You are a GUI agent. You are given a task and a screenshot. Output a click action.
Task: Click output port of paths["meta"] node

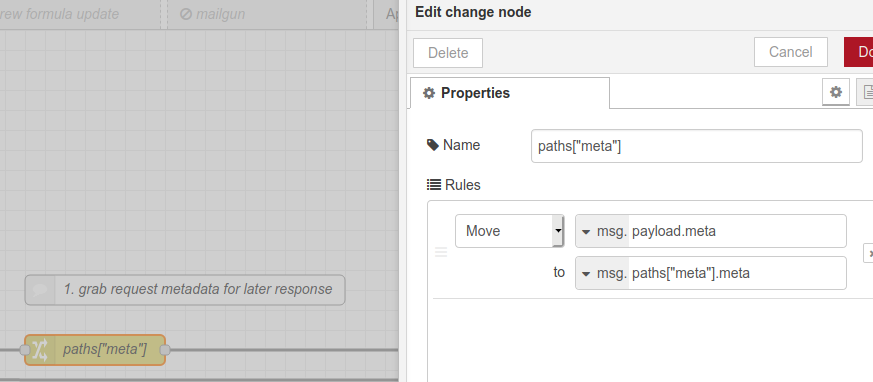(165, 350)
